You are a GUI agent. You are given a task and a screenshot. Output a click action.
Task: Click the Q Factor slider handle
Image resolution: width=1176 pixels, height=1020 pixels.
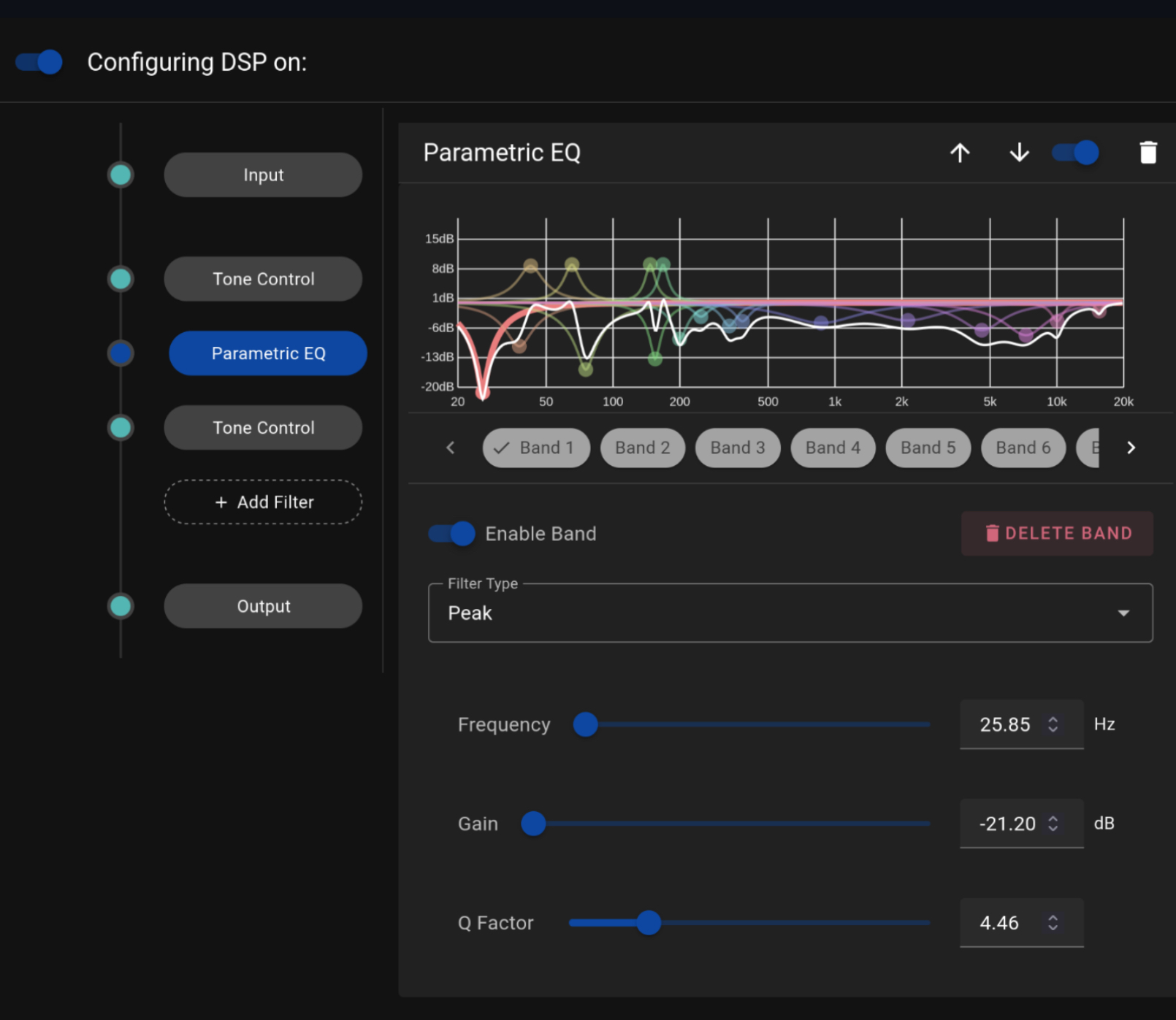(648, 923)
